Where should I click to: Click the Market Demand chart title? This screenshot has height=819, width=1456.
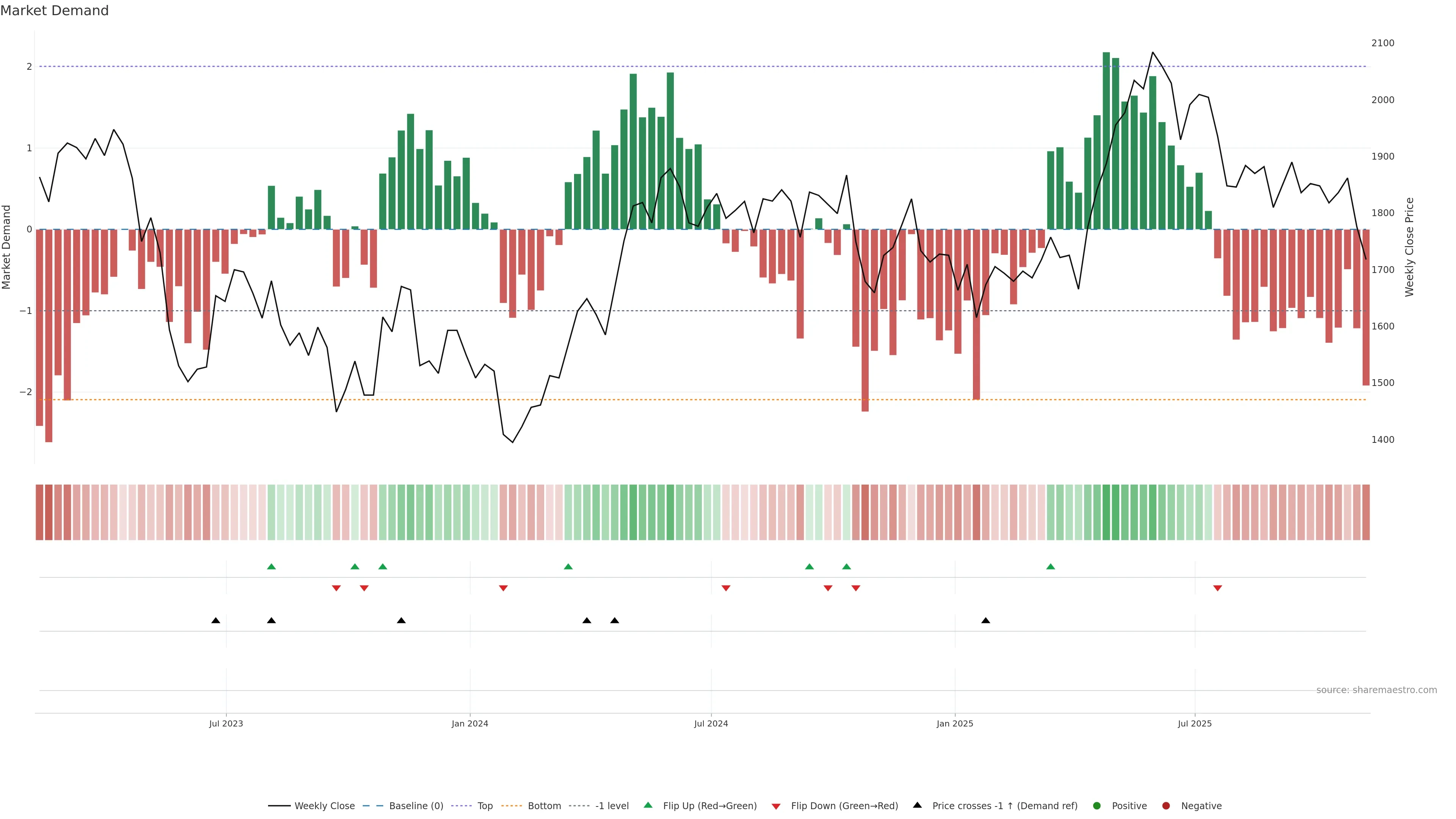[x=54, y=11]
